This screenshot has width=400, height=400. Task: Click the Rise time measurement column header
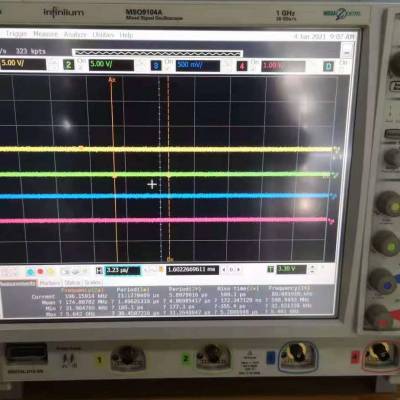238,288
